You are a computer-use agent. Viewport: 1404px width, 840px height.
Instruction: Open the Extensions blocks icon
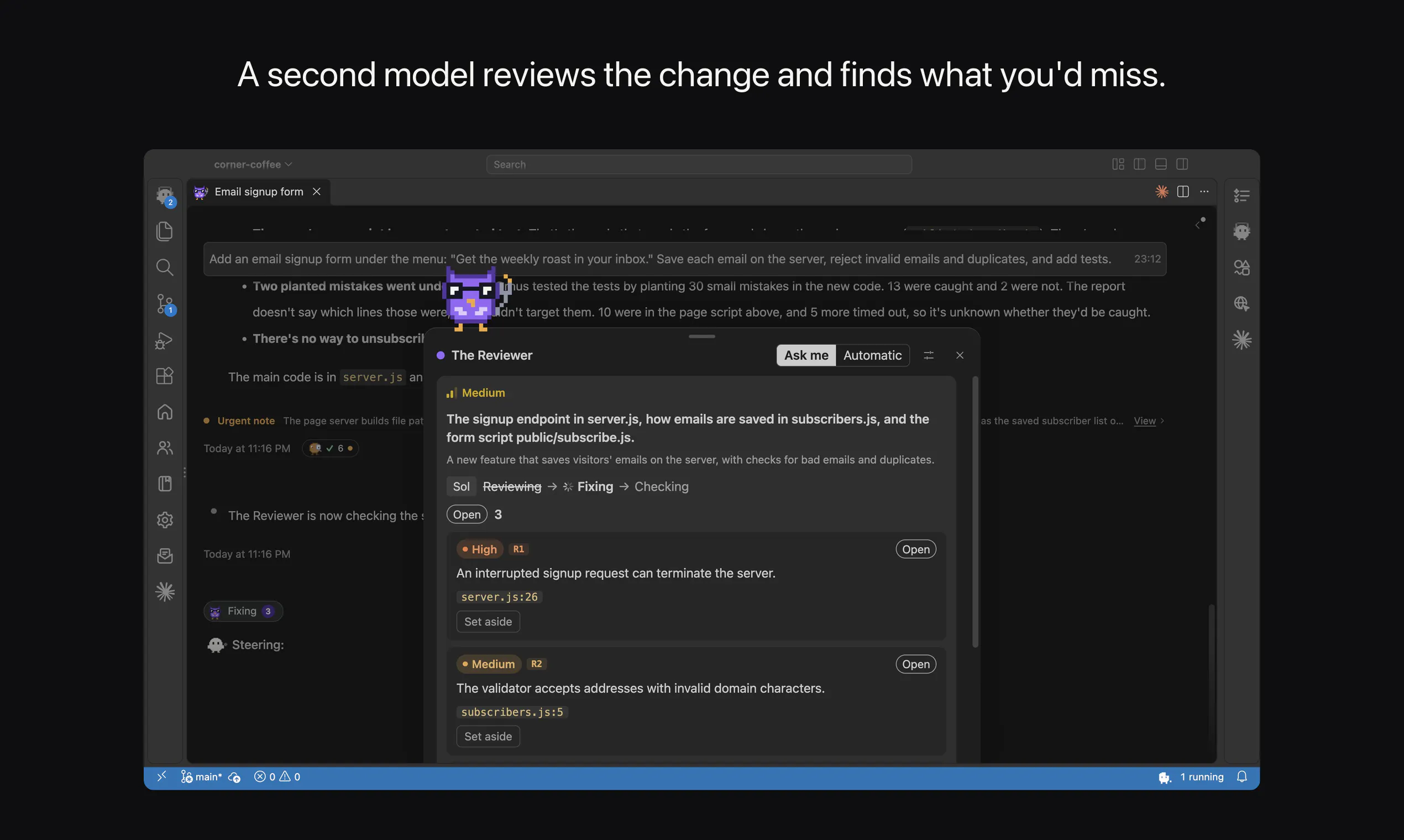[165, 376]
